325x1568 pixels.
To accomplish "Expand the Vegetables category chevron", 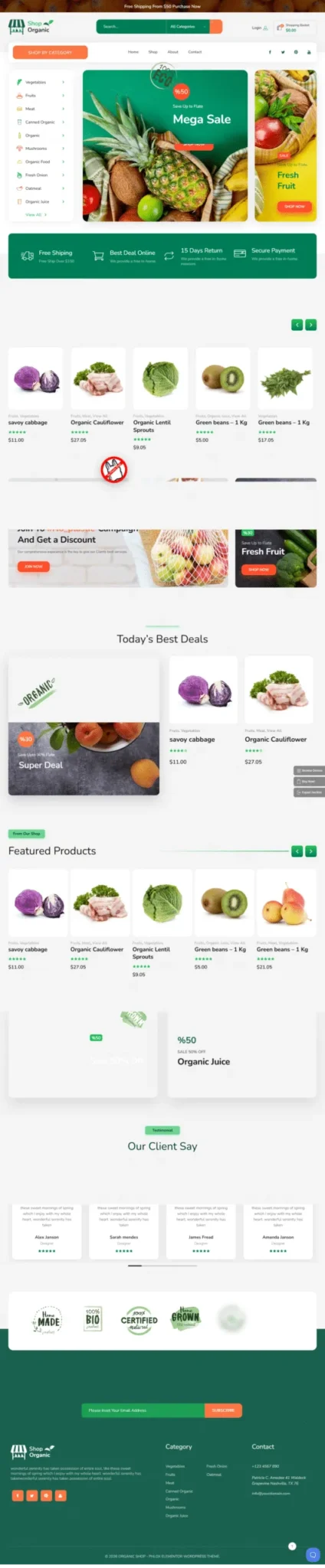I will (x=63, y=82).
